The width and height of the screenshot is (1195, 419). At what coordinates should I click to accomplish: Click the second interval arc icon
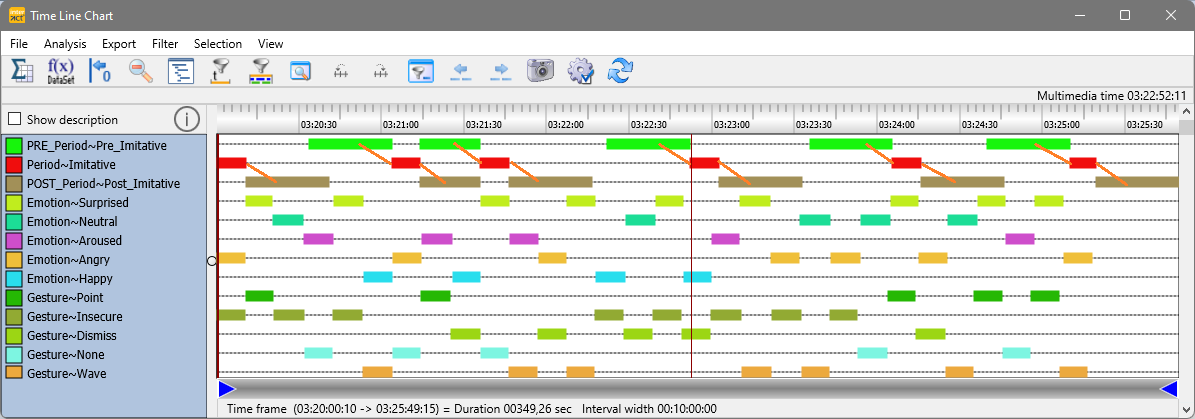pos(381,72)
